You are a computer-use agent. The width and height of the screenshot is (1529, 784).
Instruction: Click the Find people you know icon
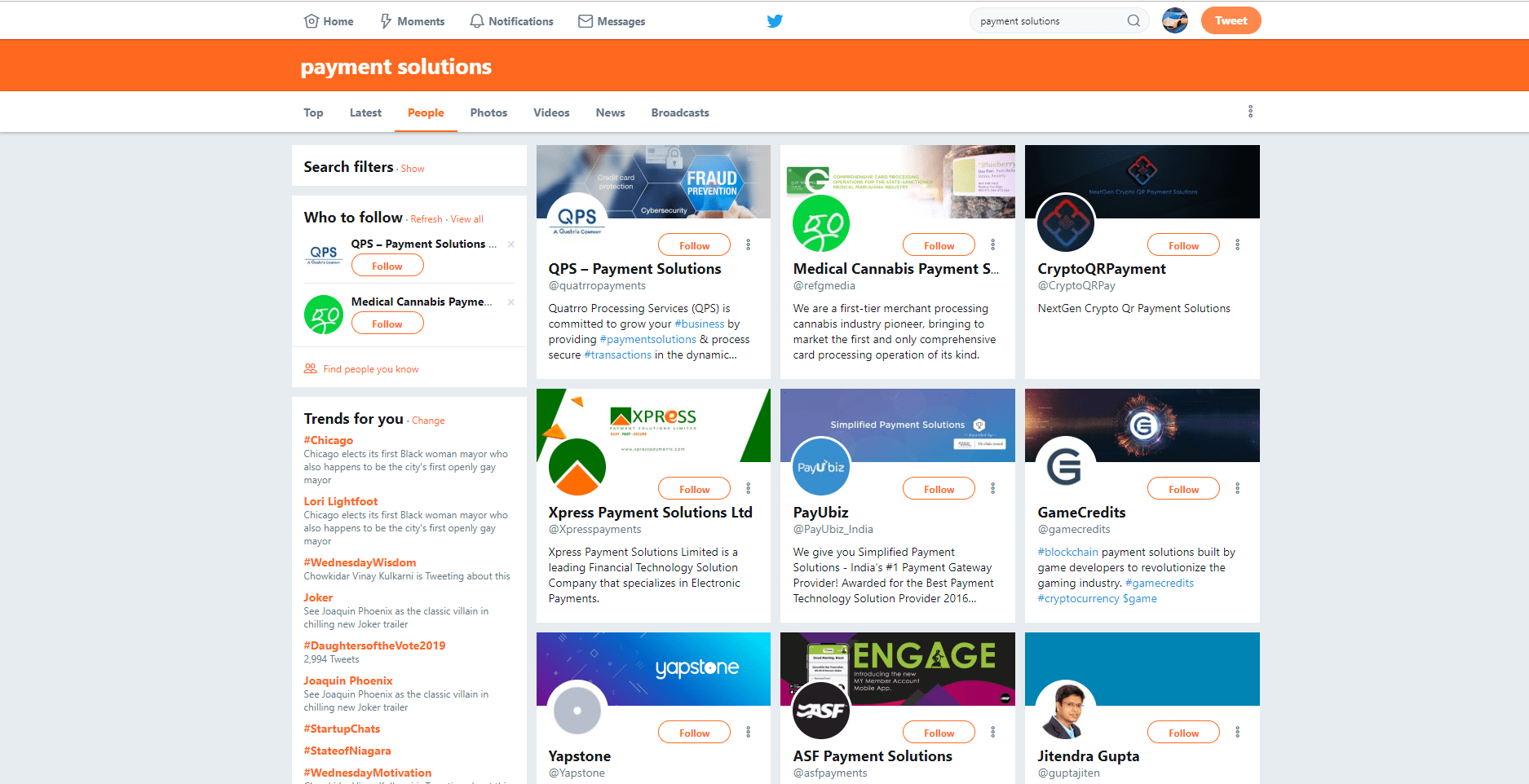(310, 368)
